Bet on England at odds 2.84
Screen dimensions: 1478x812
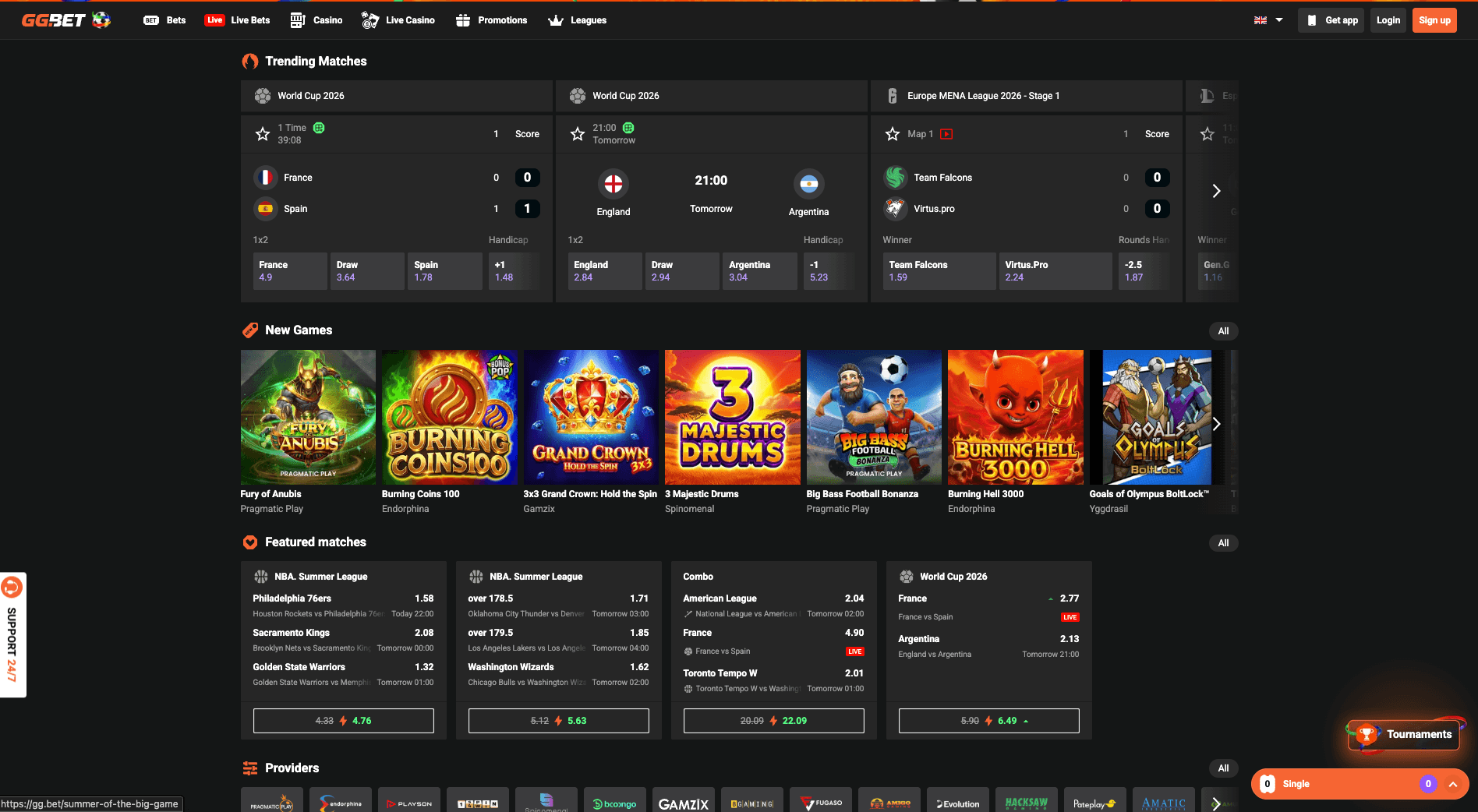[605, 271]
